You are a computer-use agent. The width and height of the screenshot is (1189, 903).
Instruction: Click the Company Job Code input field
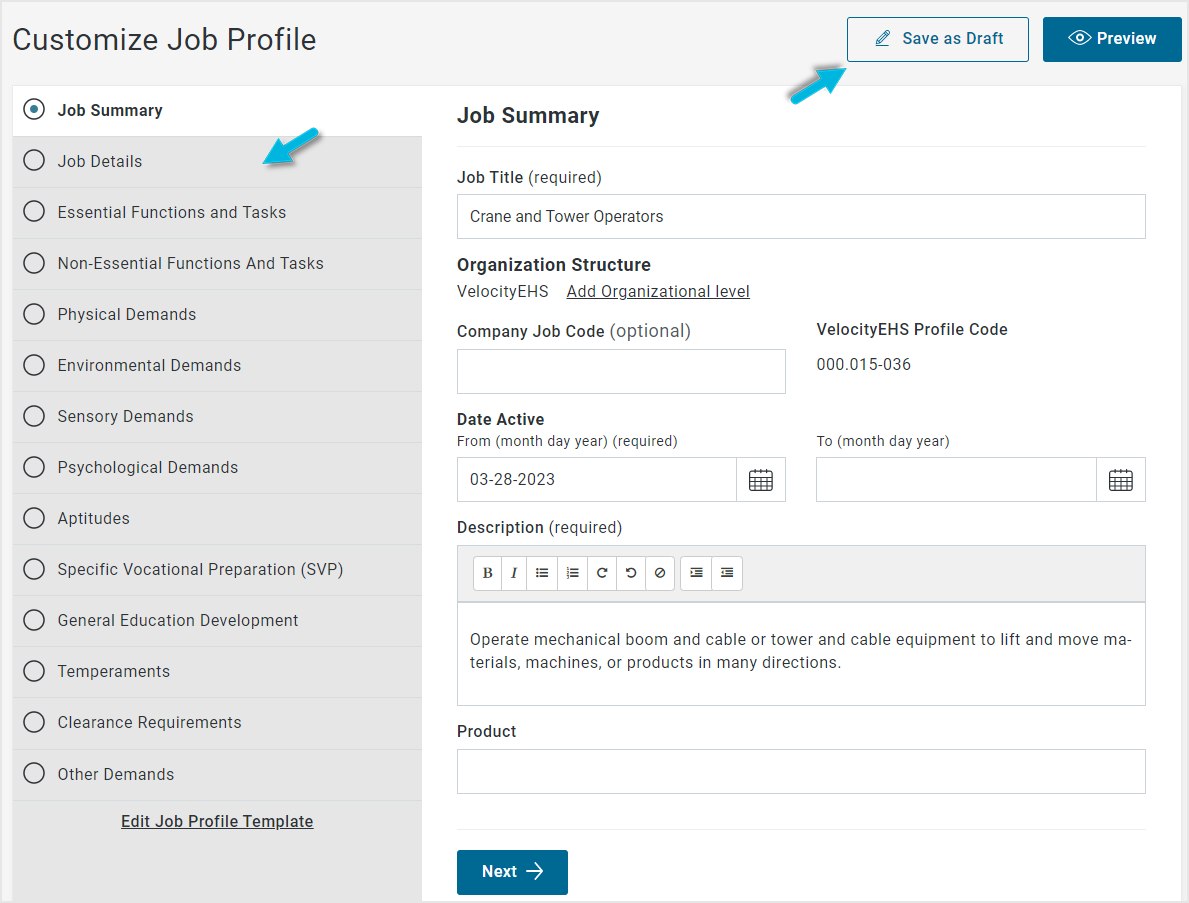621,372
